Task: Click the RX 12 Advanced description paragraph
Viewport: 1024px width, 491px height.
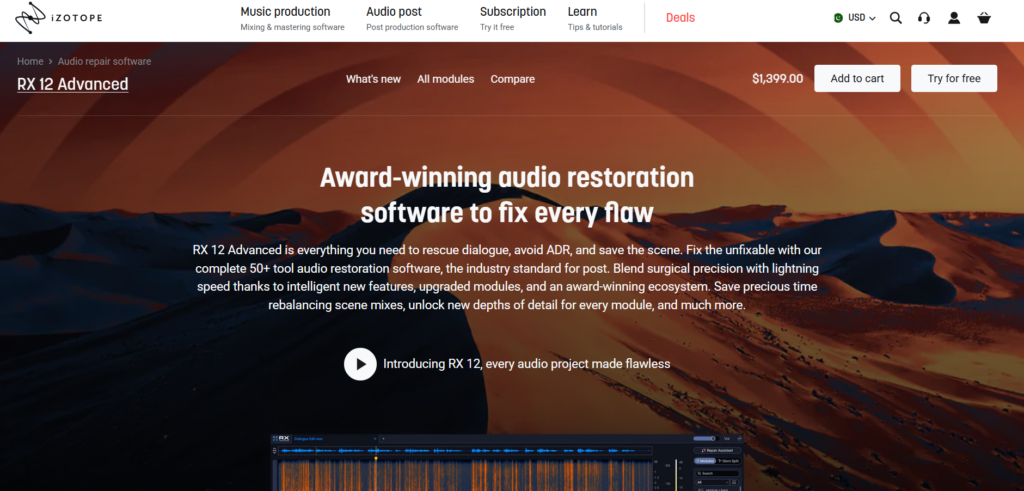Action: (x=507, y=277)
